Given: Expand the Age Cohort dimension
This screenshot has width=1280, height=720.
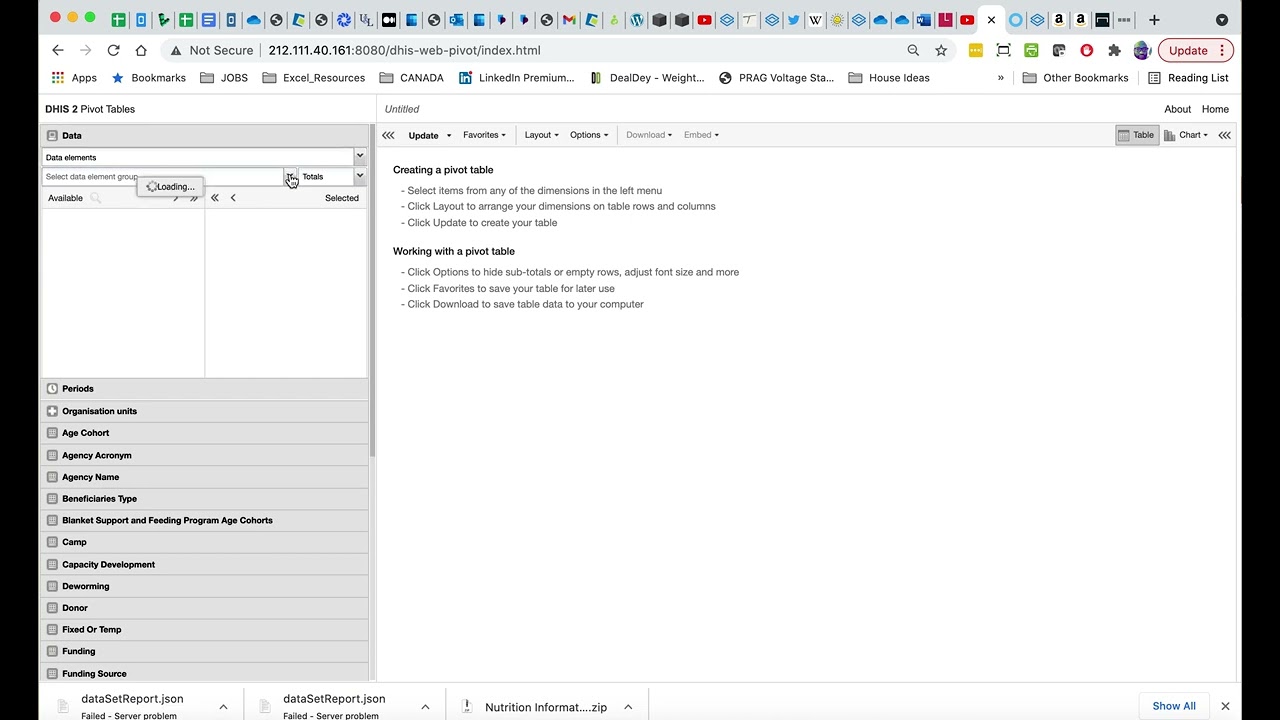Looking at the screenshot, I should [x=204, y=433].
